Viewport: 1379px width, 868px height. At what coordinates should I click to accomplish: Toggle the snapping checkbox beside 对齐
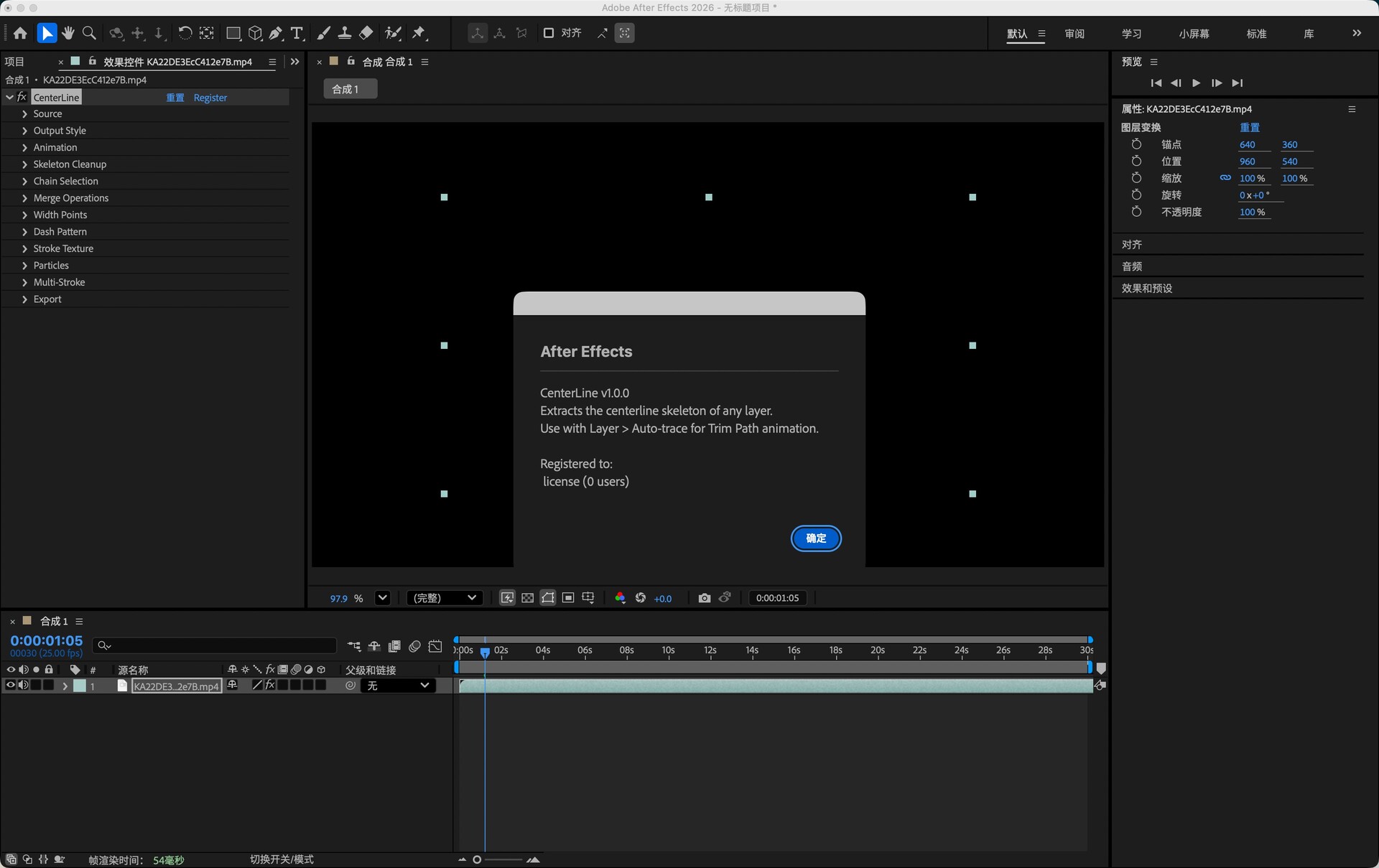click(x=549, y=33)
